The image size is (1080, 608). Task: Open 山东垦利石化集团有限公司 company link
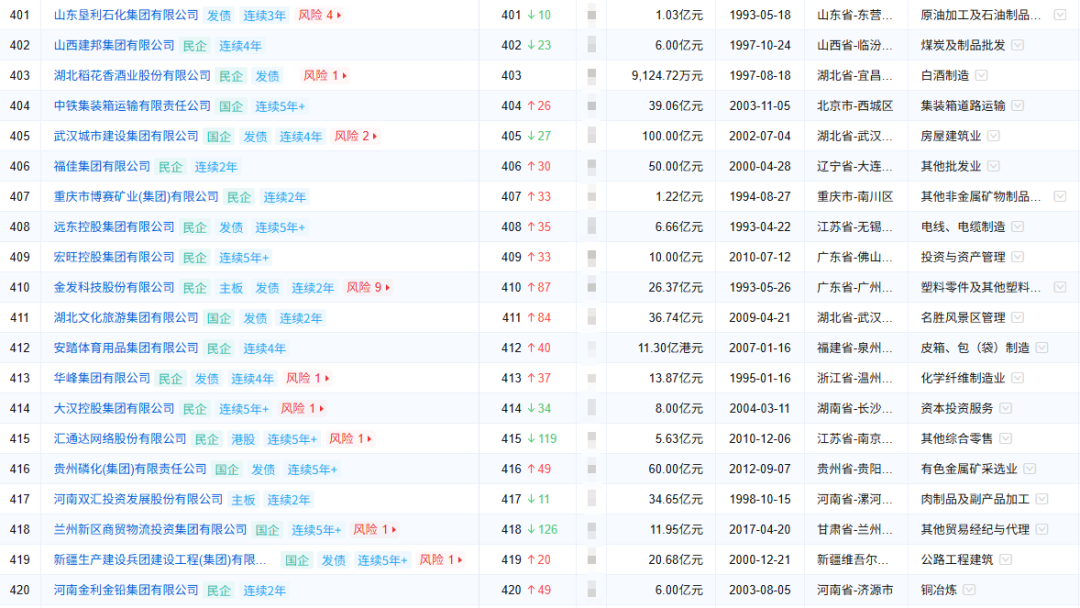126,14
